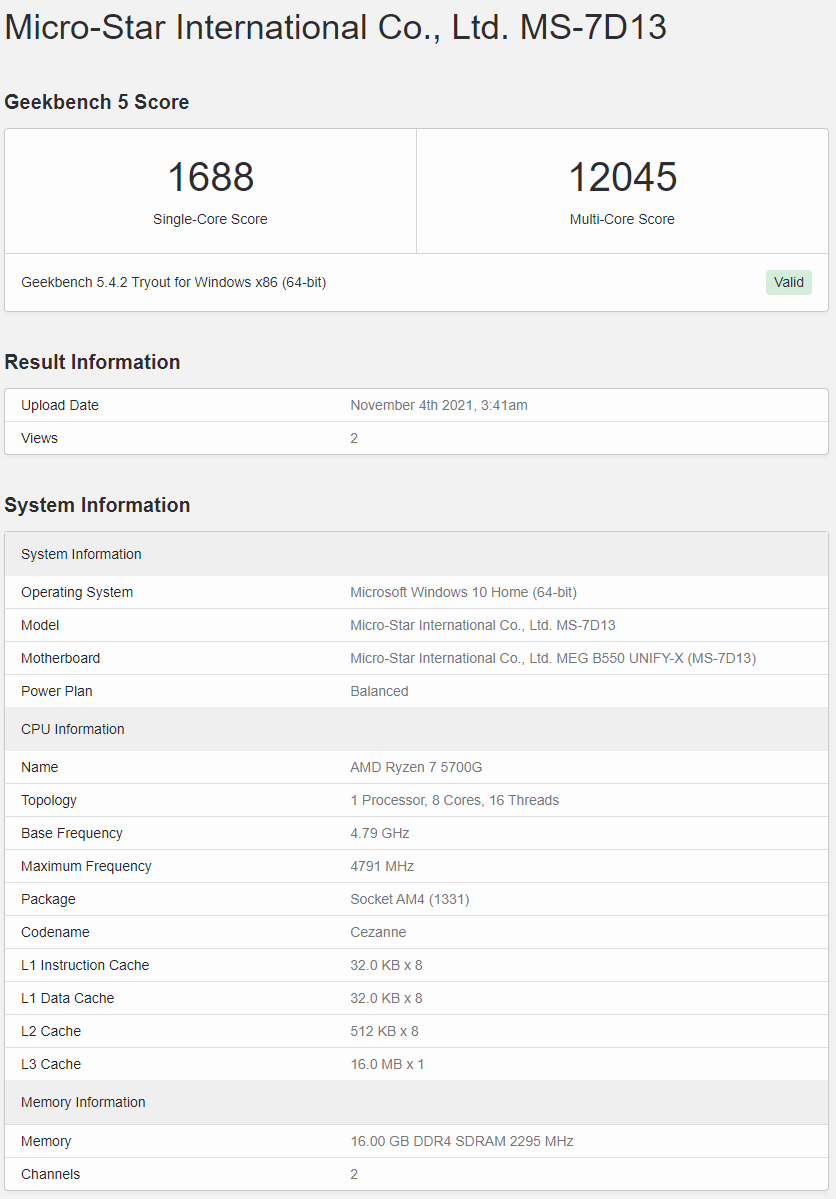836x1199 pixels.
Task: Click the CPU Information subheader row
Action: click(x=73, y=729)
